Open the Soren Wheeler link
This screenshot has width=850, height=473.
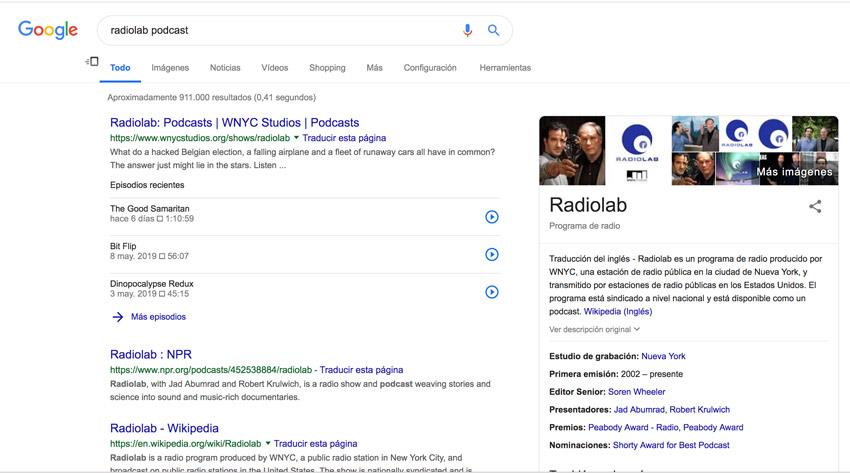[x=636, y=392]
